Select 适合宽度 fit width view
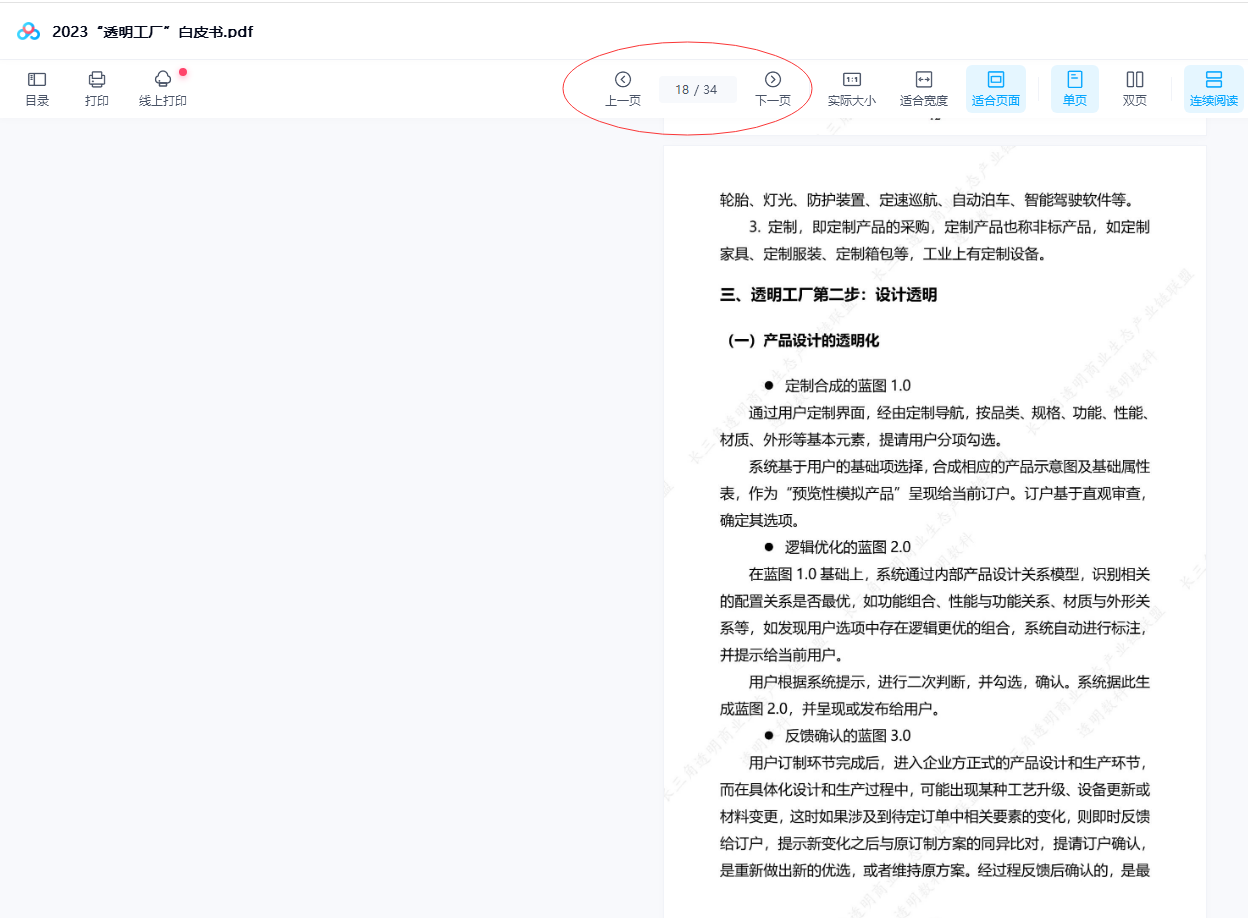This screenshot has width=1248, height=918. coord(923,88)
